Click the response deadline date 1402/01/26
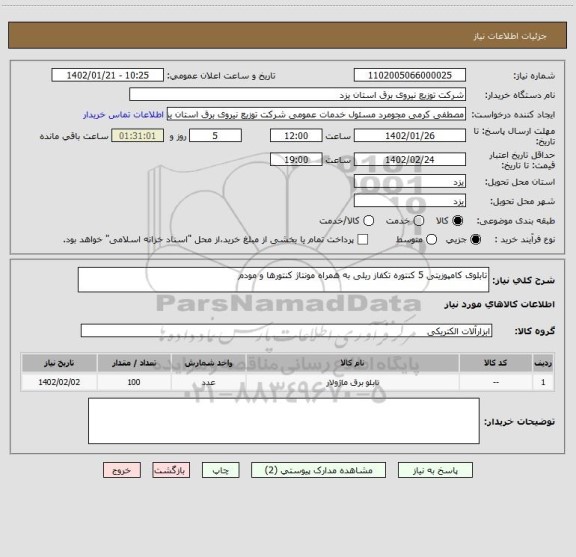 pos(410,136)
